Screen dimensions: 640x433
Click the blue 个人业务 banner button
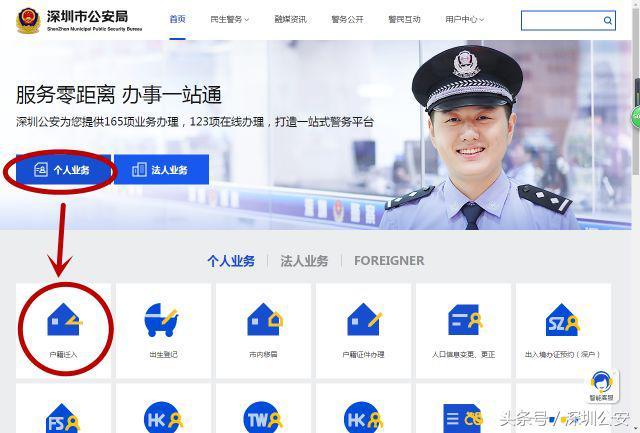tap(63, 169)
